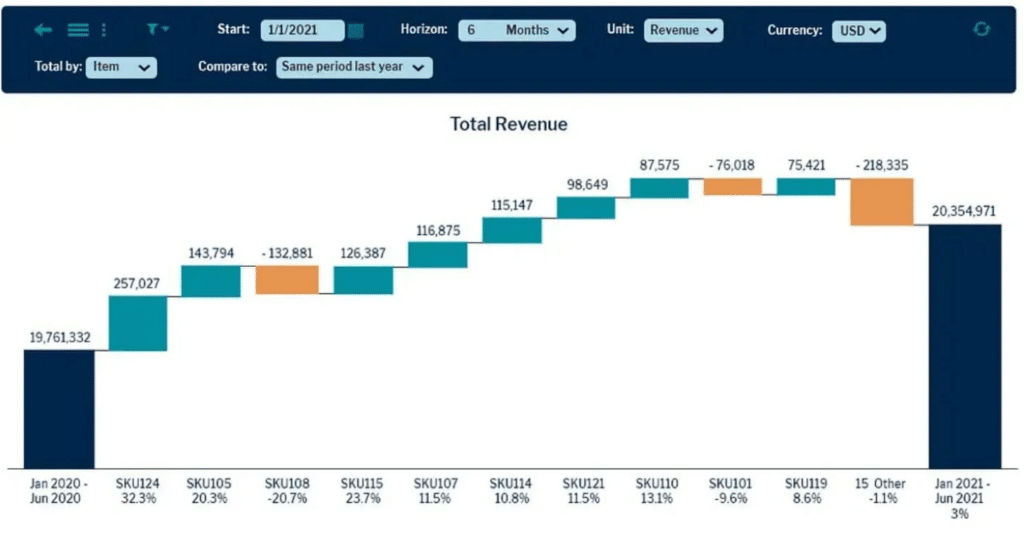Open the Unit Revenue dropdown

click(683, 30)
